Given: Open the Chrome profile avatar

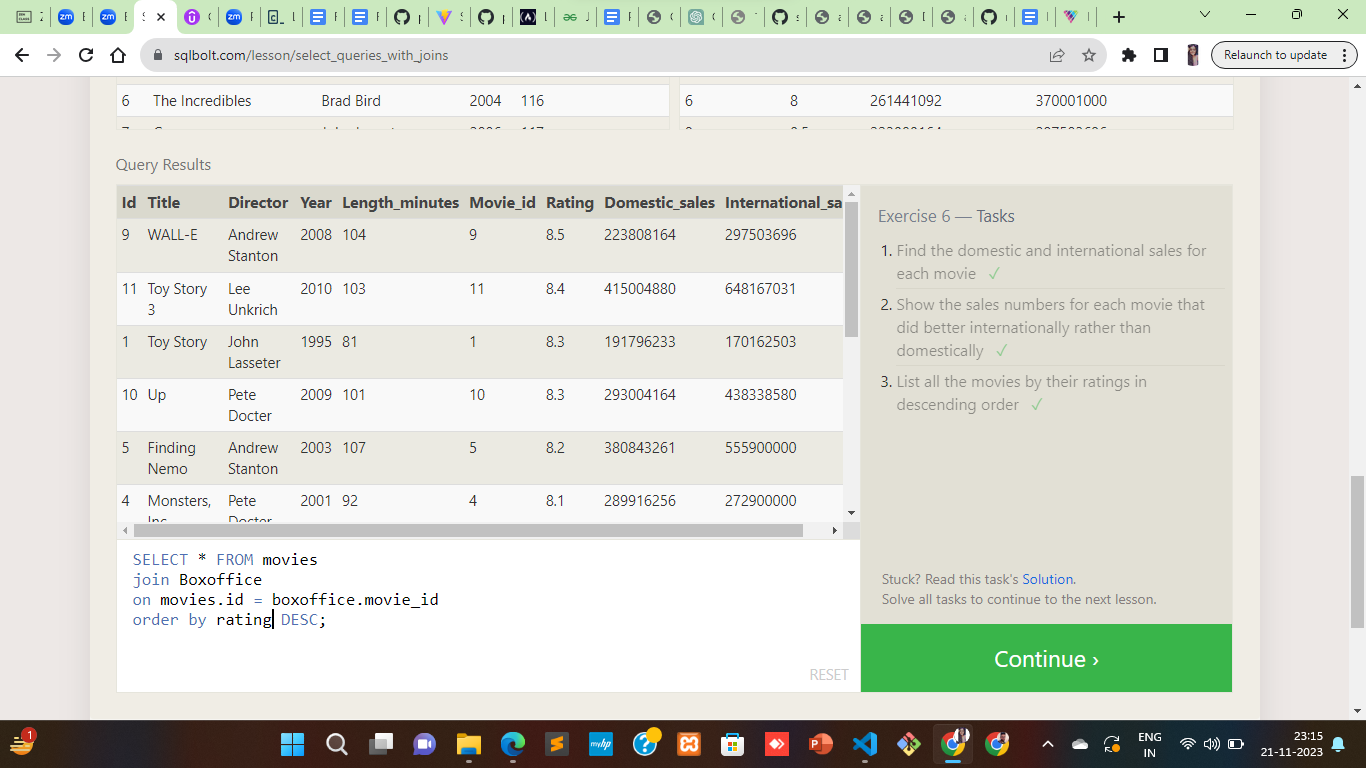Looking at the screenshot, I should [1194, 55].
